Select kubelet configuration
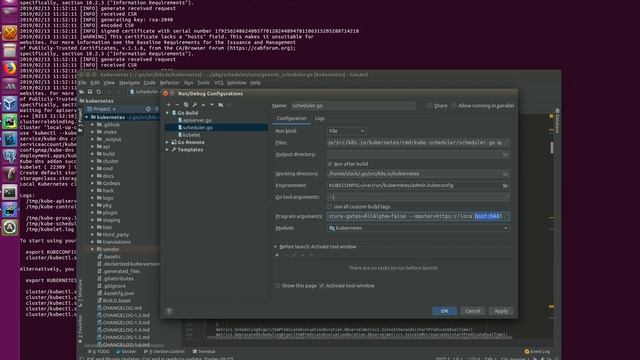Screen dimensions: 640x360 pos(191,135)
